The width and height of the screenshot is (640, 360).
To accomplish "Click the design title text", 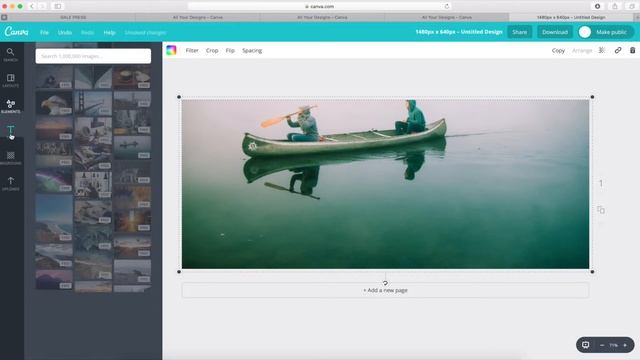I will [x=459, y=32].
